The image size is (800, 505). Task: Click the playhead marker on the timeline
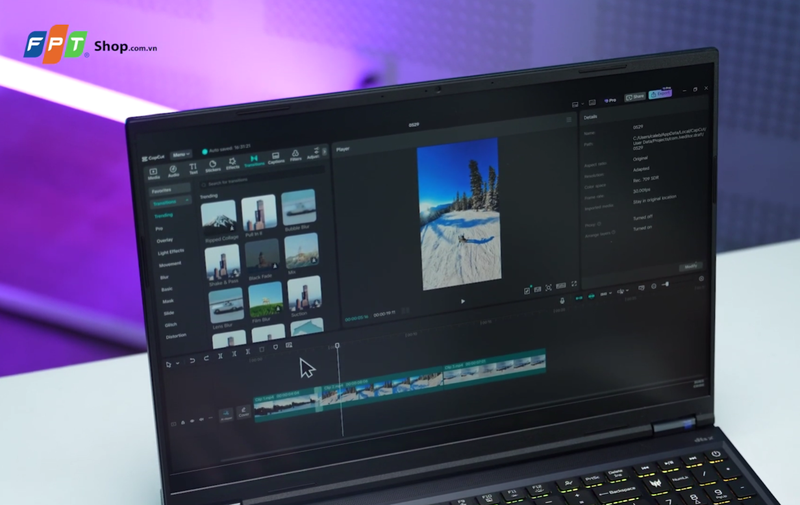click(337, 346)
